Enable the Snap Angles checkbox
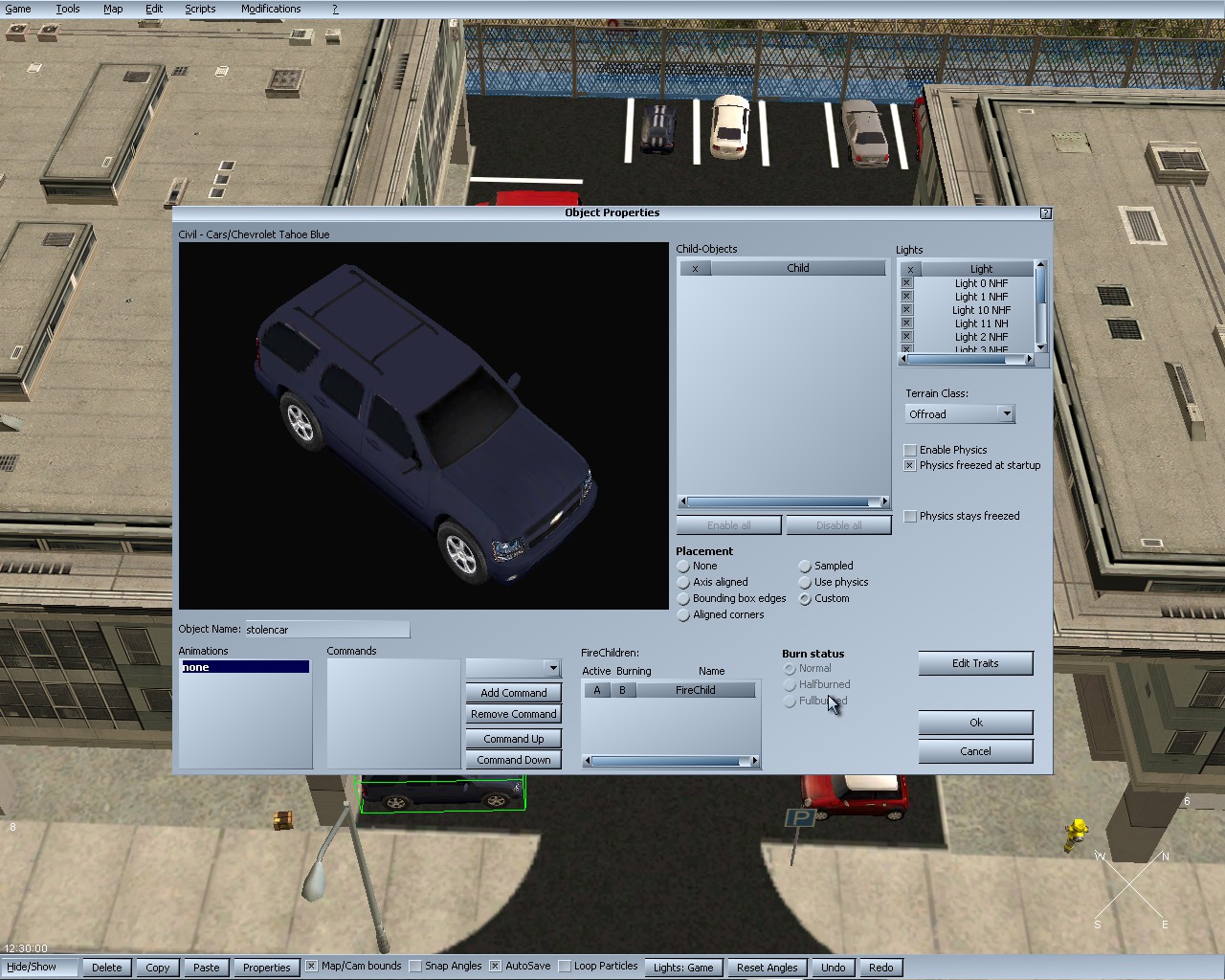This screenshot has height=980, width=1225. click(415, 967)
